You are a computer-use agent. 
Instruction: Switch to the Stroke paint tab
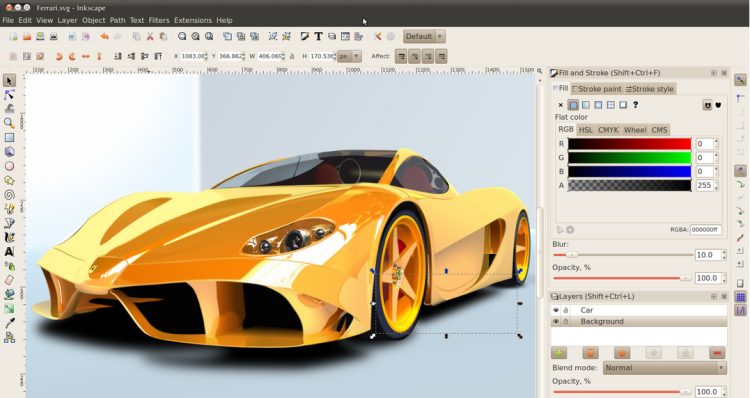pos(596,89)
